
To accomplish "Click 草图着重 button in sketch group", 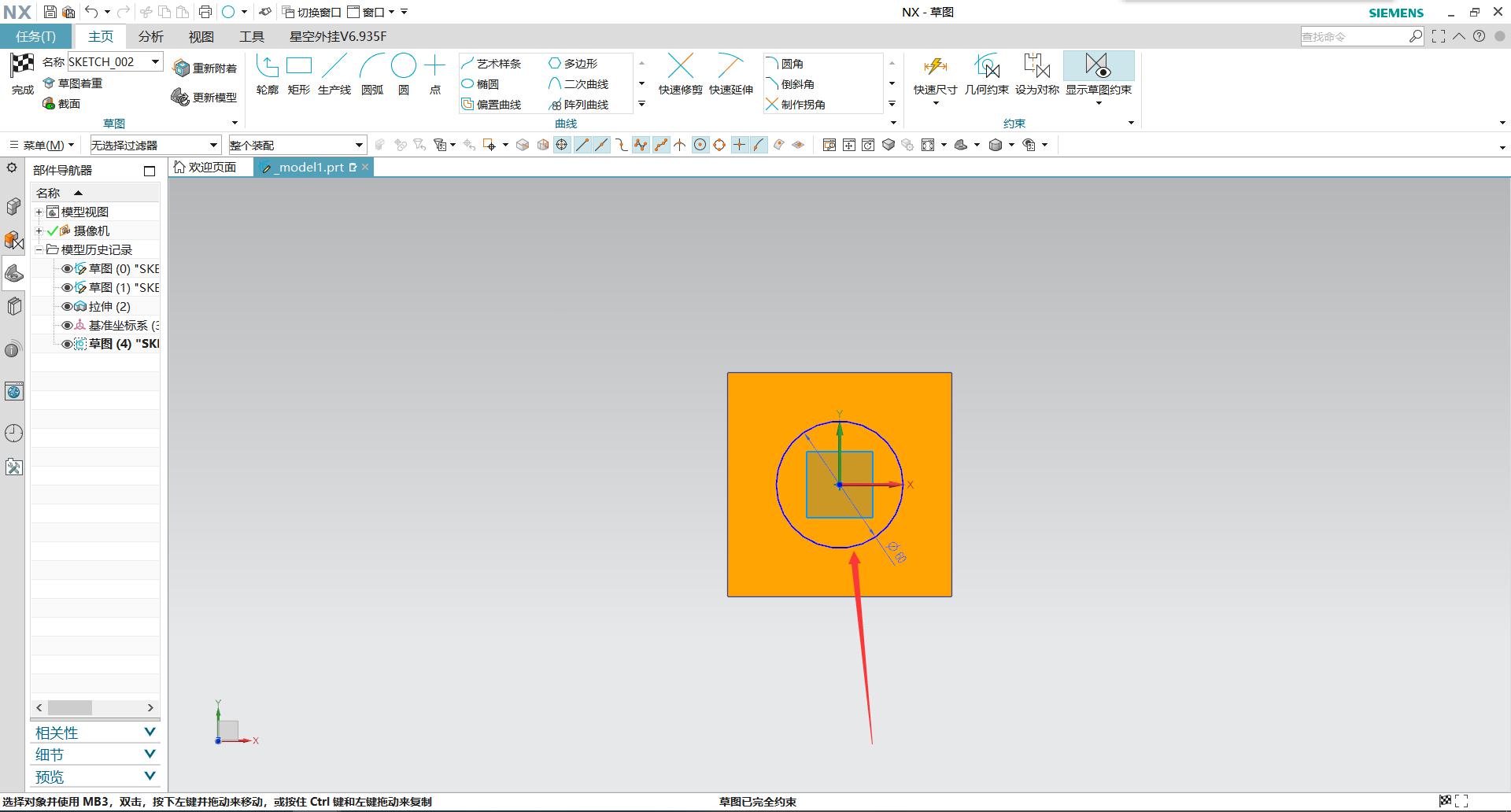I will [x=73, y=83].
